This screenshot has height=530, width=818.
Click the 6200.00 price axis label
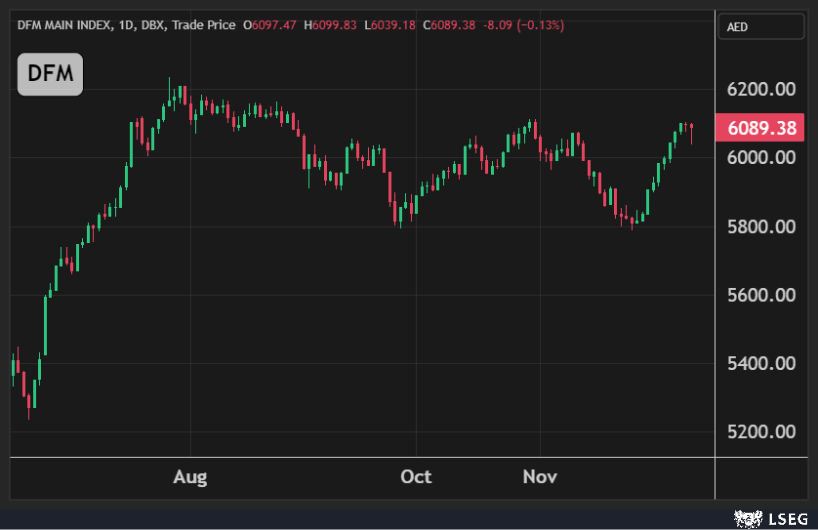pos(762,89)
